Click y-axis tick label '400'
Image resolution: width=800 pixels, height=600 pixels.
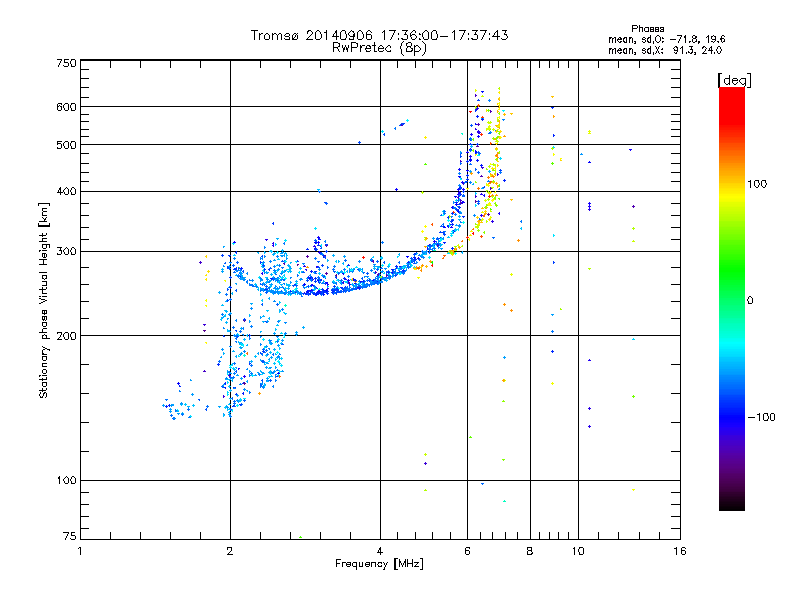(66, 192)
